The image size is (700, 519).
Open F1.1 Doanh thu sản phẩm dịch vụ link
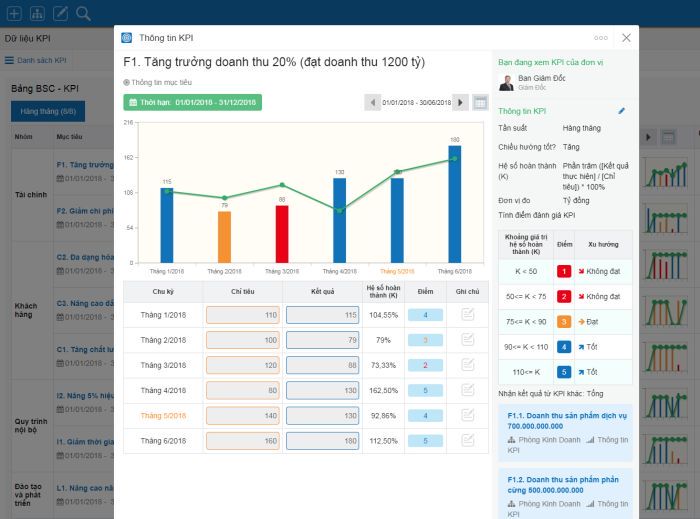click(568, 420)
